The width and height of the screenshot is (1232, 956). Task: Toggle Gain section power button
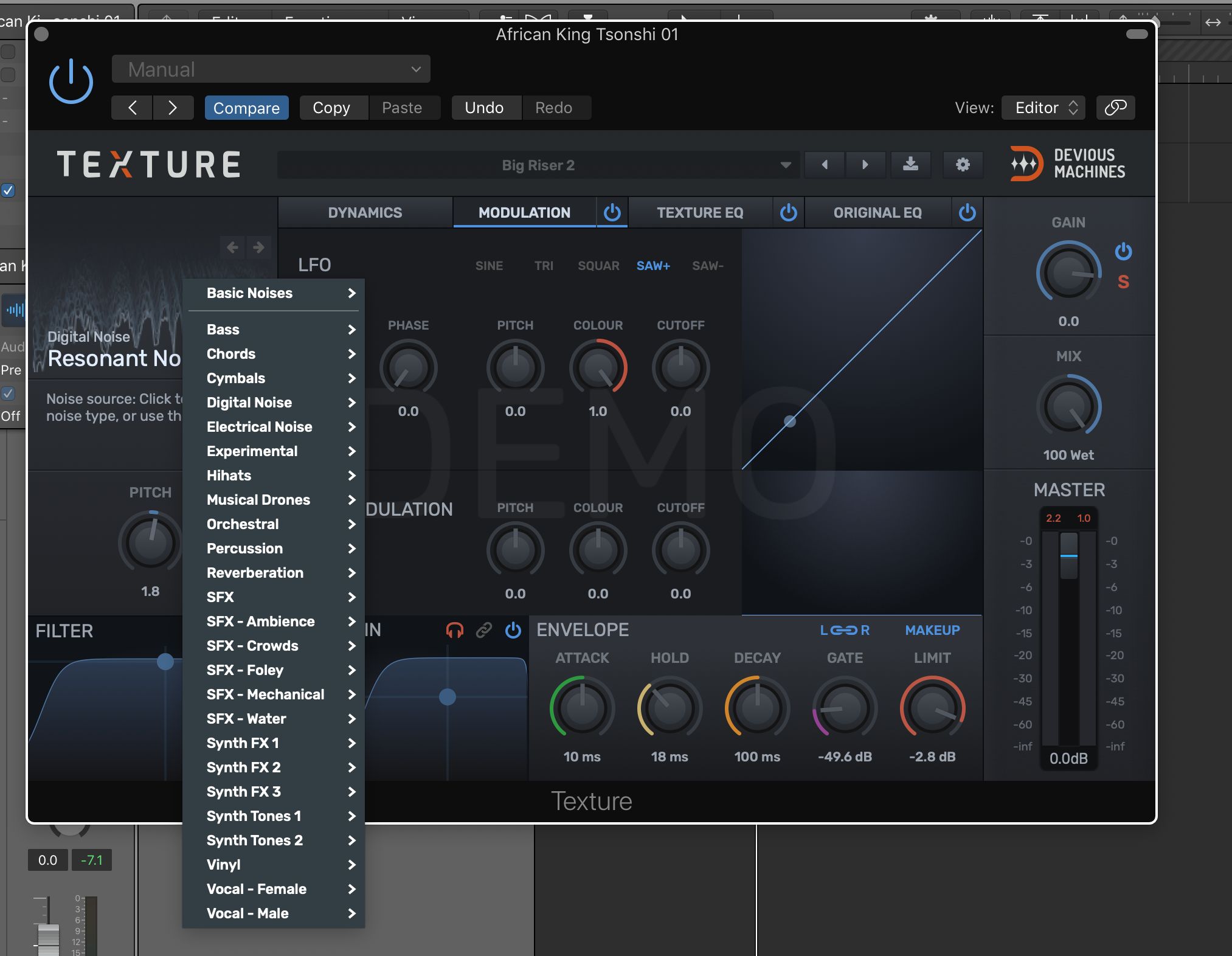click(x=1123, y=251)
